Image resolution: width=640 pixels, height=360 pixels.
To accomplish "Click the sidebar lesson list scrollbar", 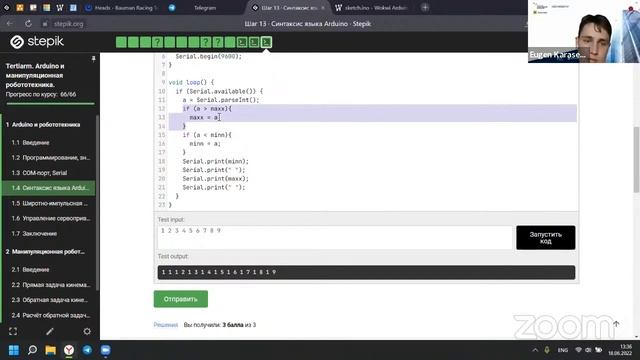I will coord(97,202).
